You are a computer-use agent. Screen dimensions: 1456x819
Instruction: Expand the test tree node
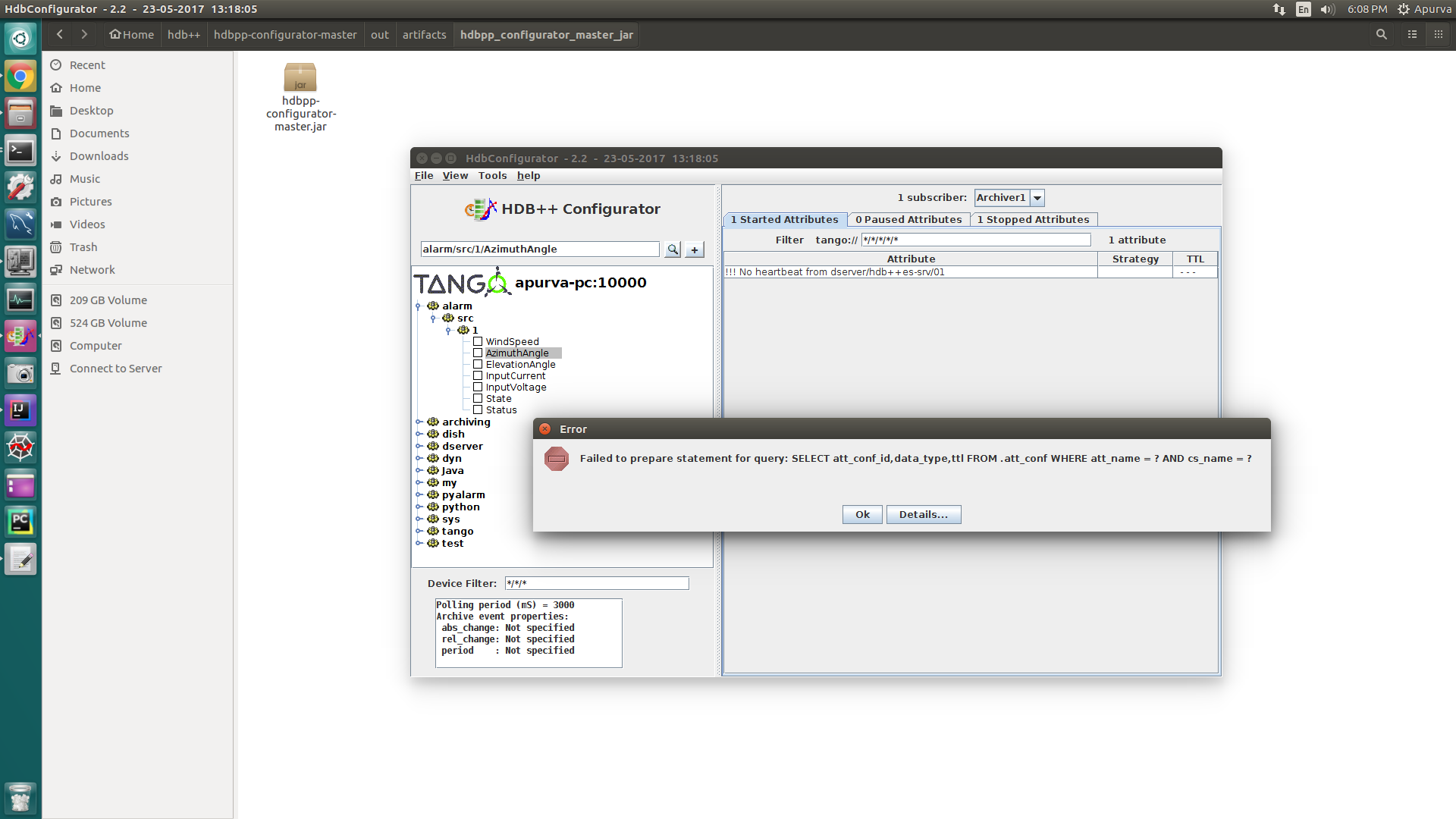[x=419, y=543]
